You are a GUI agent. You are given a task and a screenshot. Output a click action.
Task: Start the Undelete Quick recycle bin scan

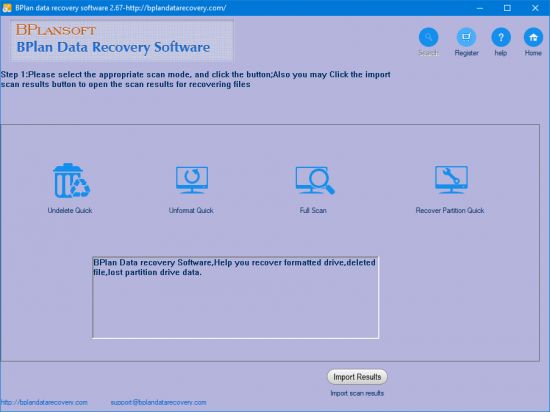click(71, 181)
